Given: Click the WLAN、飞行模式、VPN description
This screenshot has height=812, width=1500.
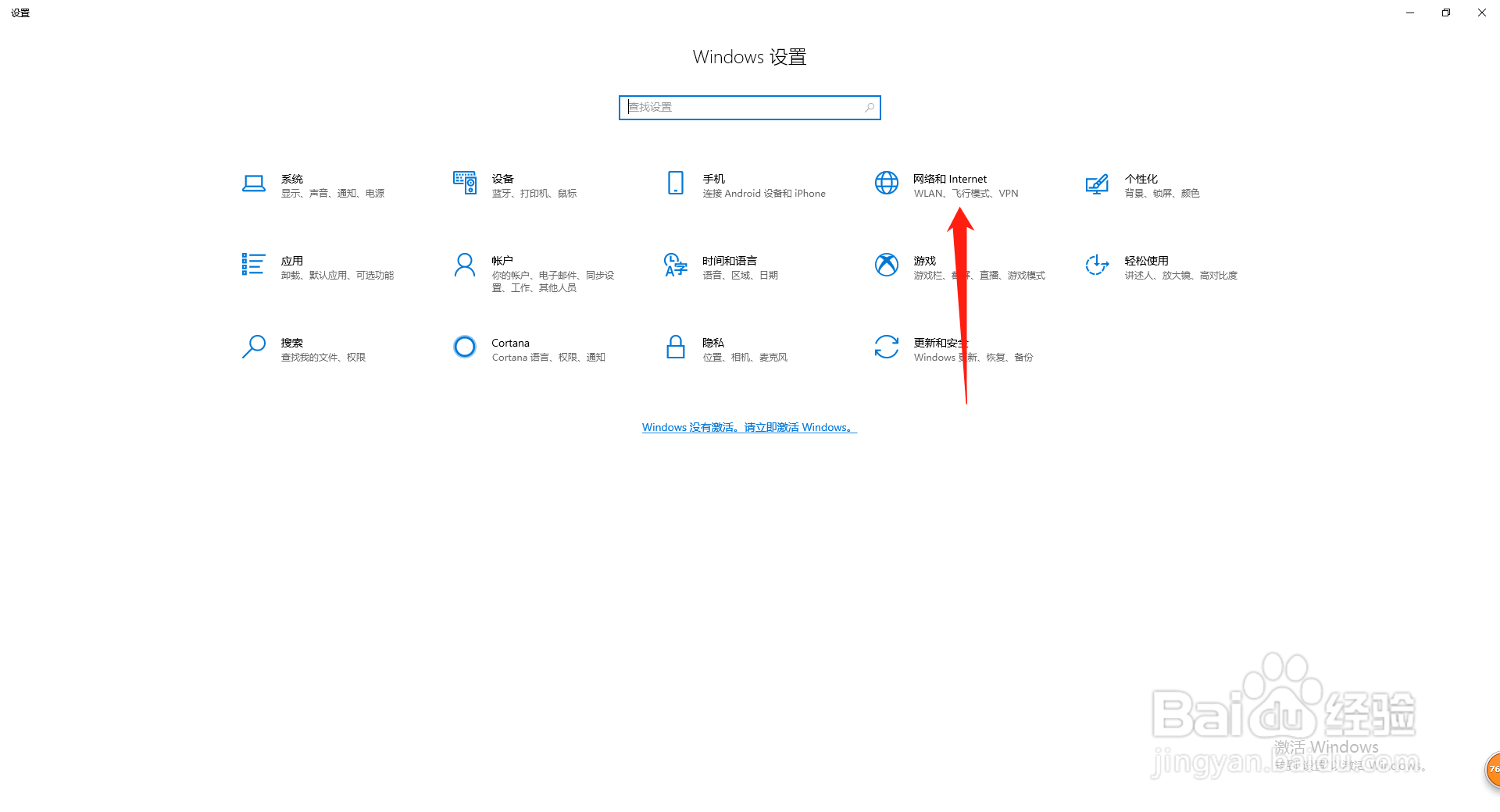Looking at the screenshot, I should pos(966,194).
